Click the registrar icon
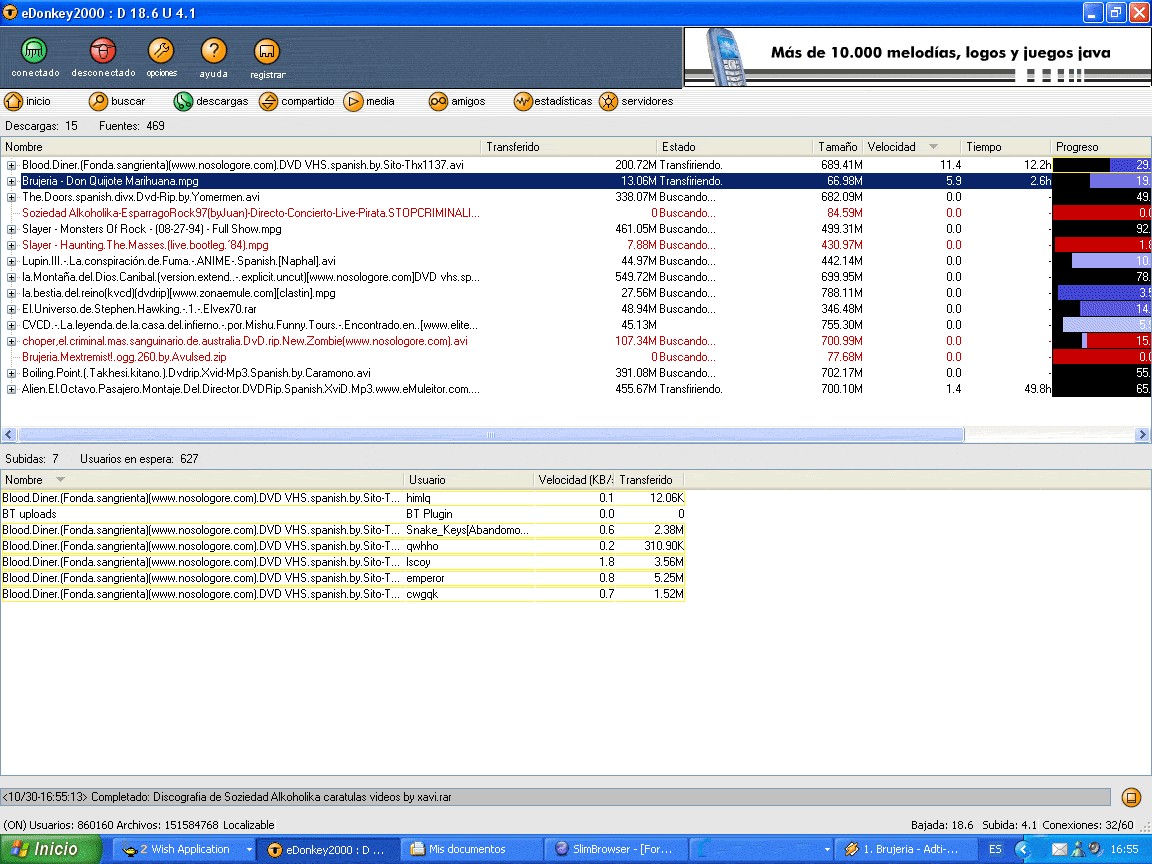The height and width of the screenshot is (864, 1152). click(x=267, y=53)
